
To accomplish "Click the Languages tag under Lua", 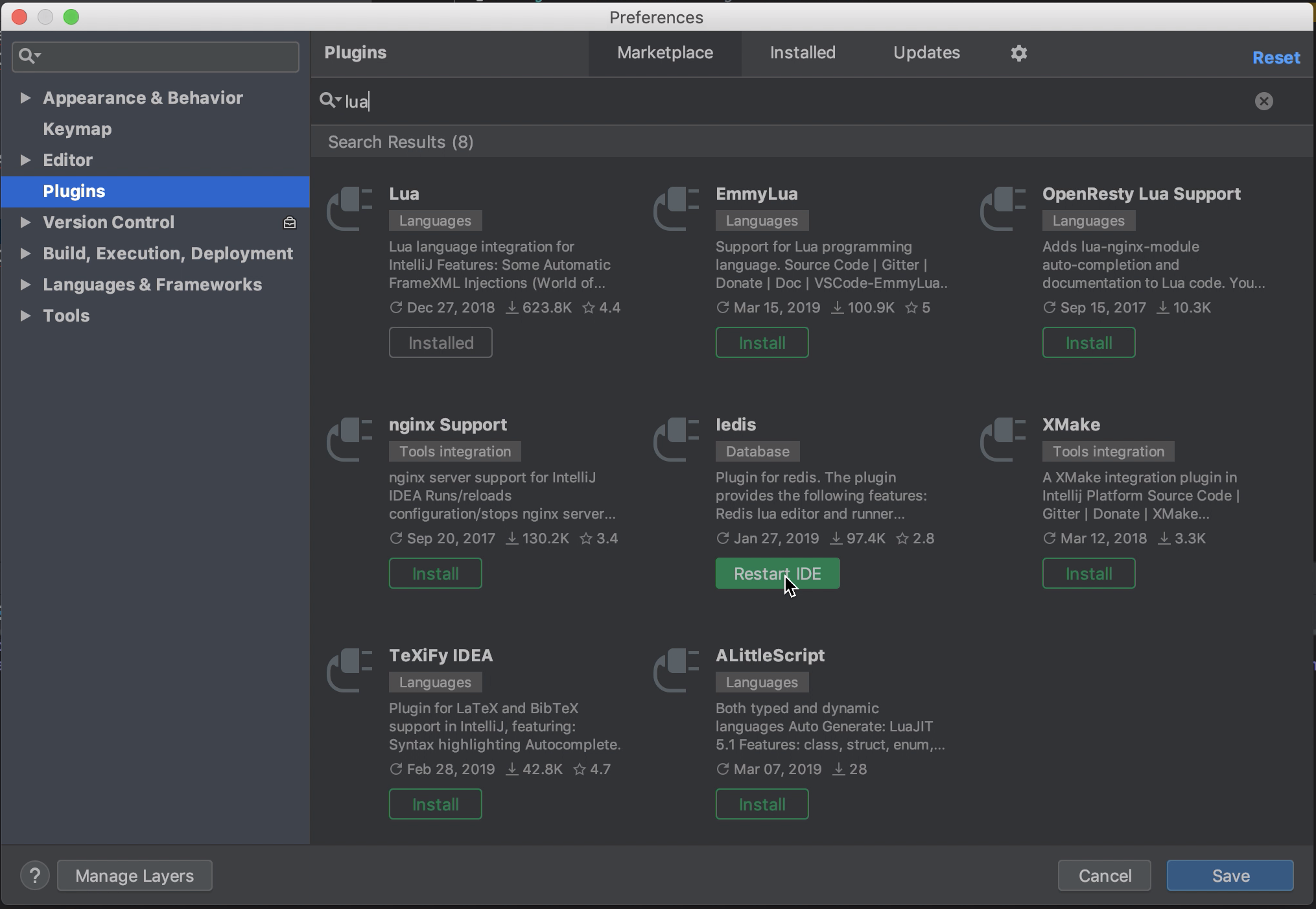I will coord(435,220).
